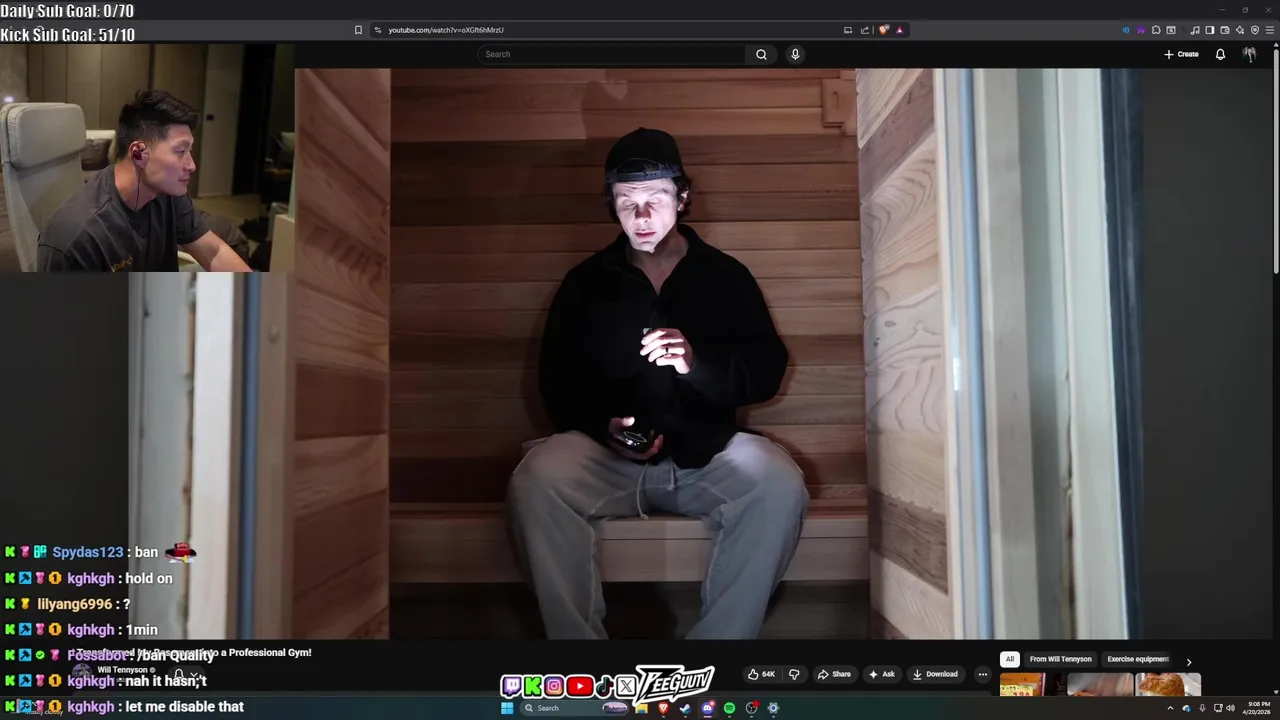
Task: Open the Settings gear on taskbar
Action: [x=773, y=708]
